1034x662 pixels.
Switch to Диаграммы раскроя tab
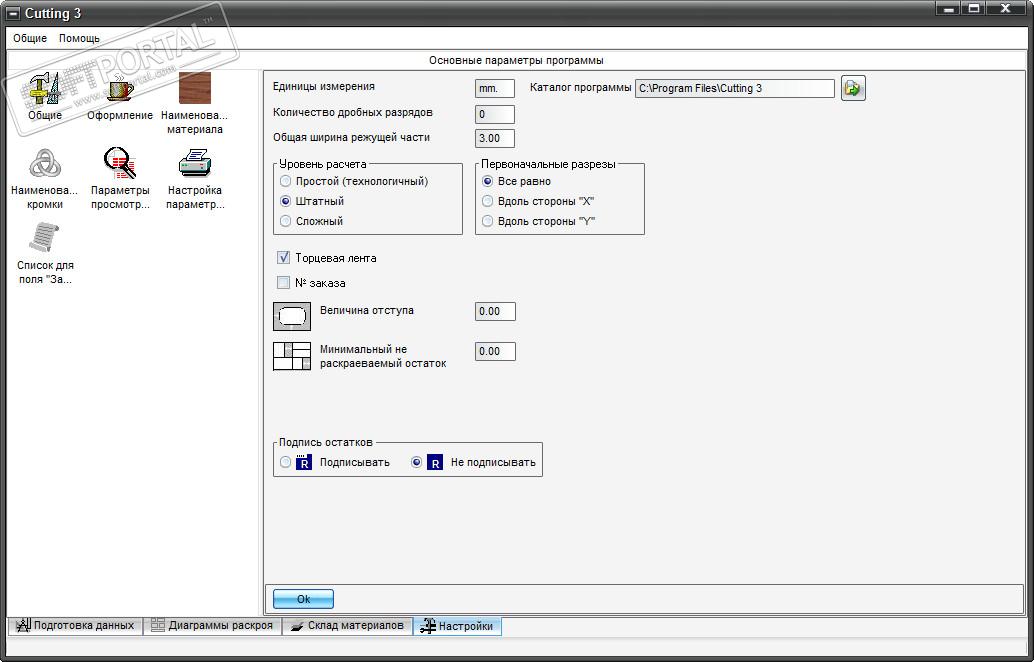click(x=212, y=626)
